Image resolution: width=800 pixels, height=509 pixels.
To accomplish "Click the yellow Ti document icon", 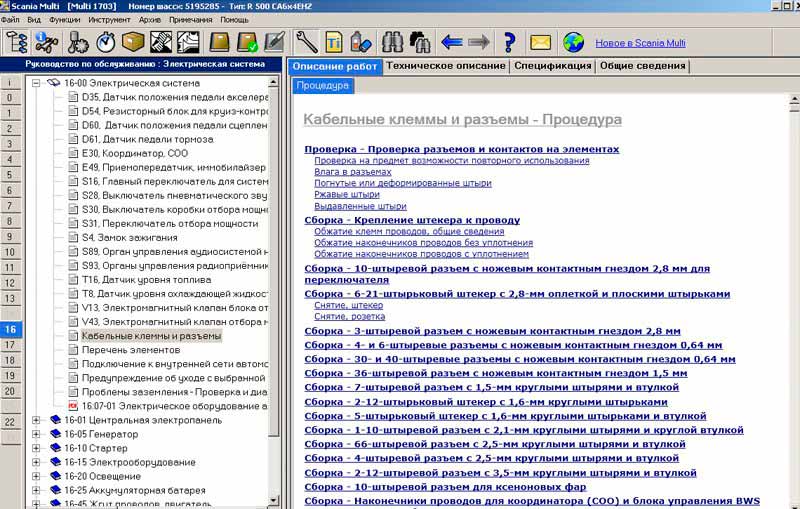I will 334,42.
